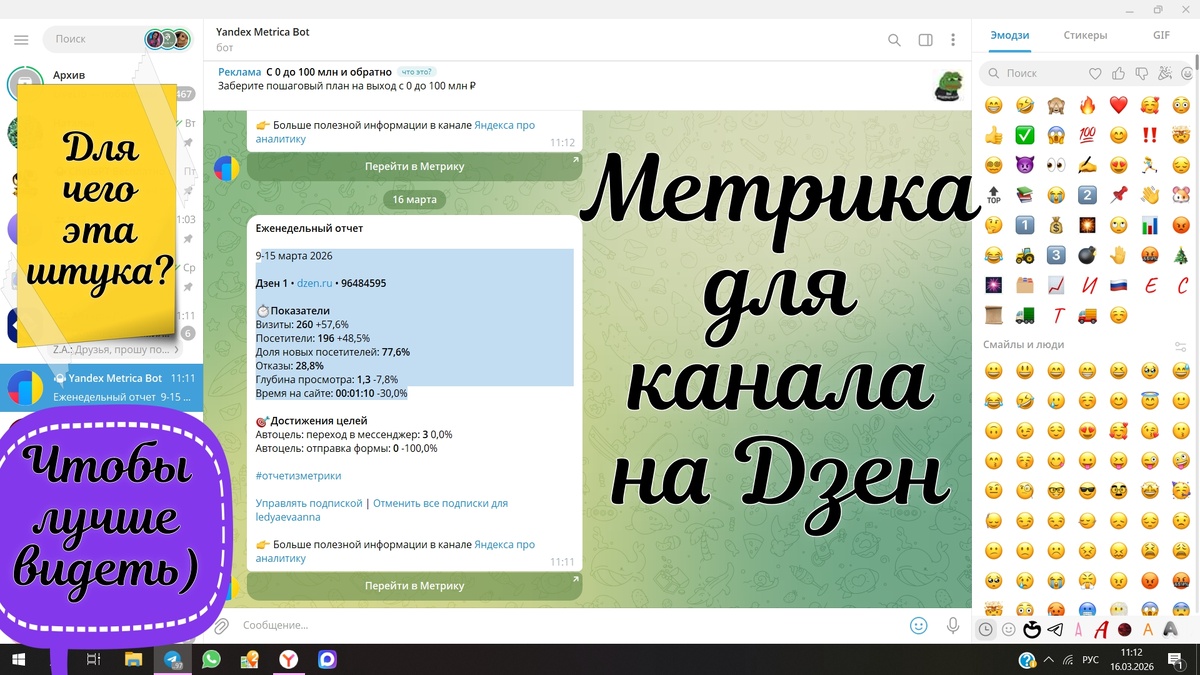Open recently used emojis with the clock icon
Image resolution: width=1200 pixels, height=675 pixels.
click(x=985, y=628)
